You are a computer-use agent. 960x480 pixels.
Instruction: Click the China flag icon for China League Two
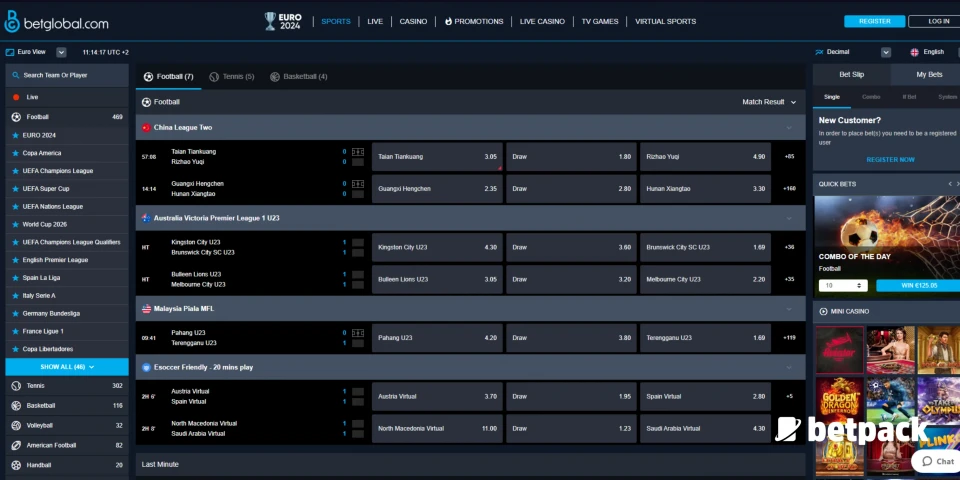(146, 128)
